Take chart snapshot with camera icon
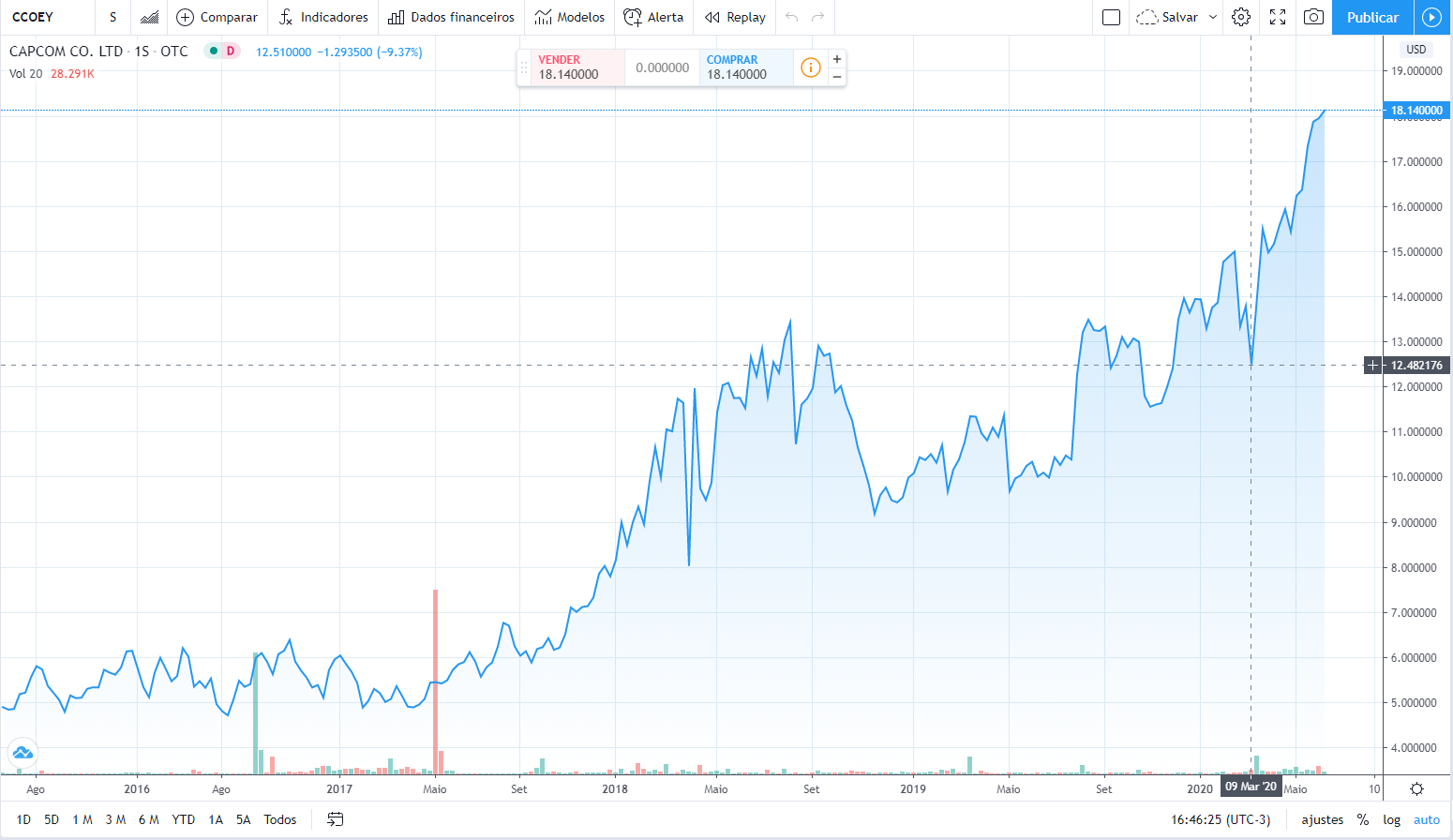 [1314, 17]
